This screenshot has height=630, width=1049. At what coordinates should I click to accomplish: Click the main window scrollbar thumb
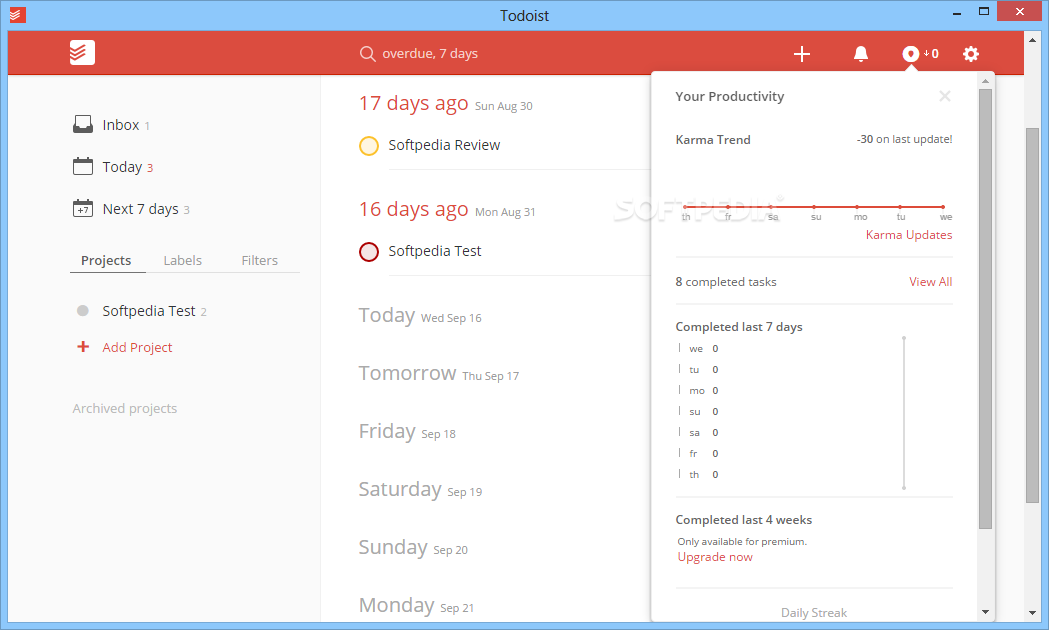(1032, 315)
